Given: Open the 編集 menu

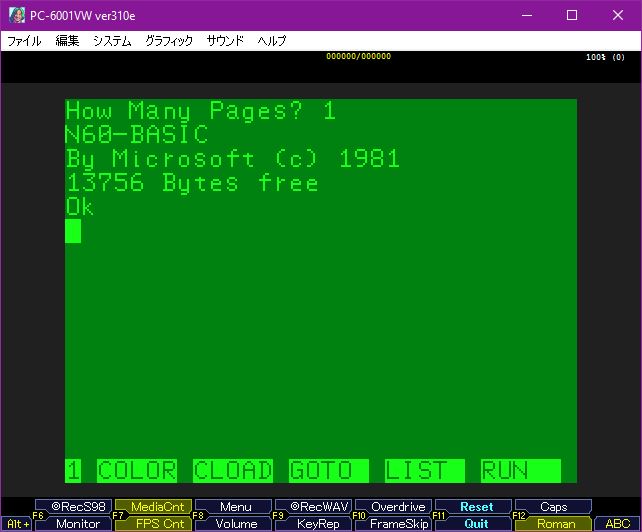Looking at the screenshot, I should [67, 41].
